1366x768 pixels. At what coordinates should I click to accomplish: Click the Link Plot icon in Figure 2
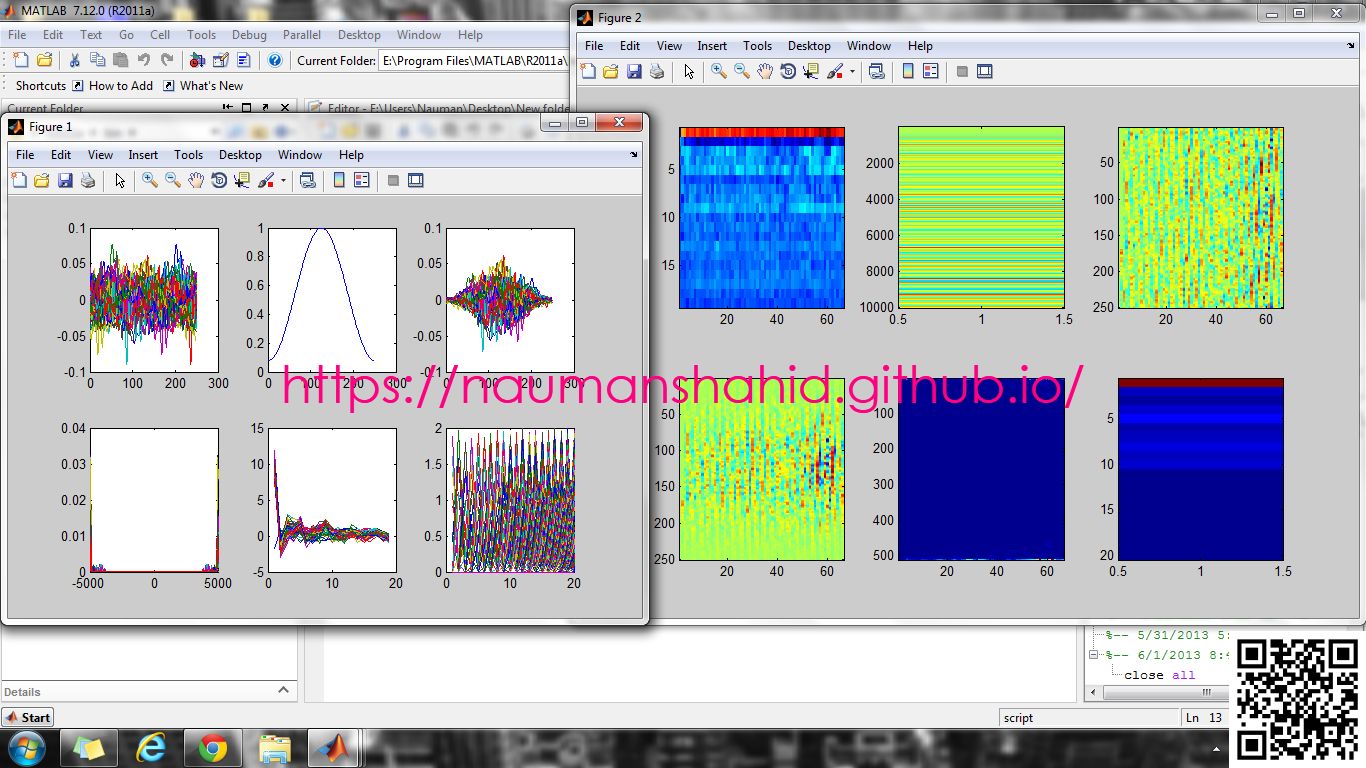click(877, 71)
